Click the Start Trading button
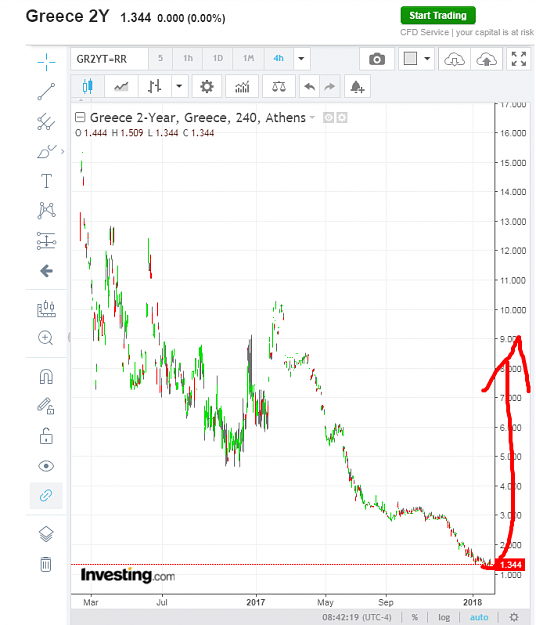 438,16
